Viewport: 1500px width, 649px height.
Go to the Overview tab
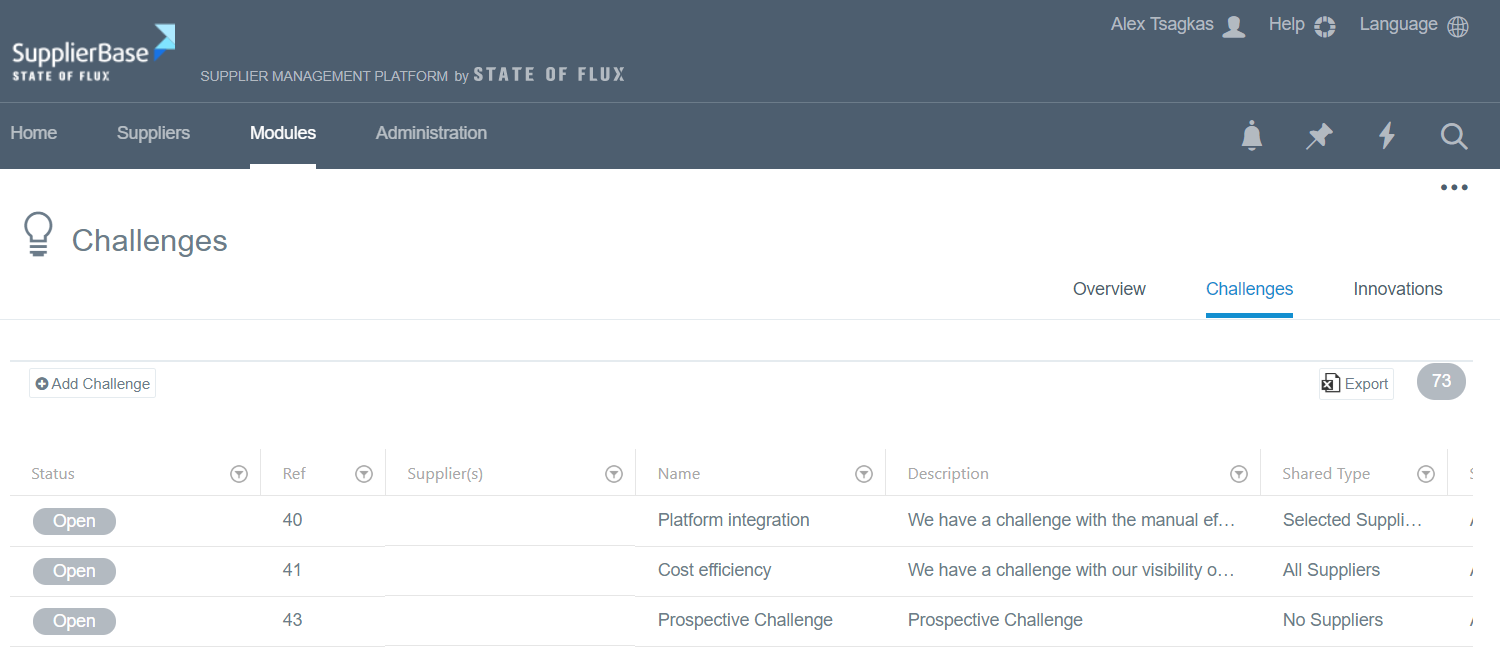[x=1109, y=289]
